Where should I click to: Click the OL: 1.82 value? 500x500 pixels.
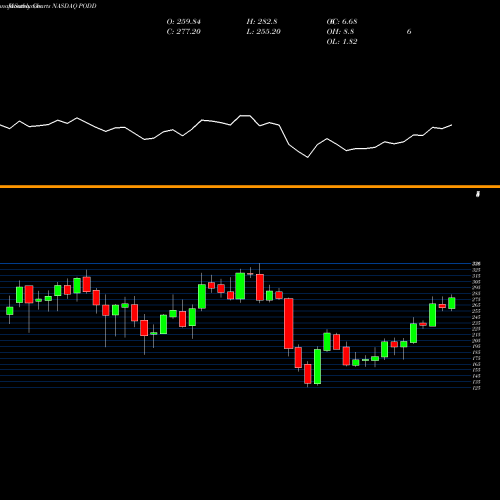pos(342,42)
